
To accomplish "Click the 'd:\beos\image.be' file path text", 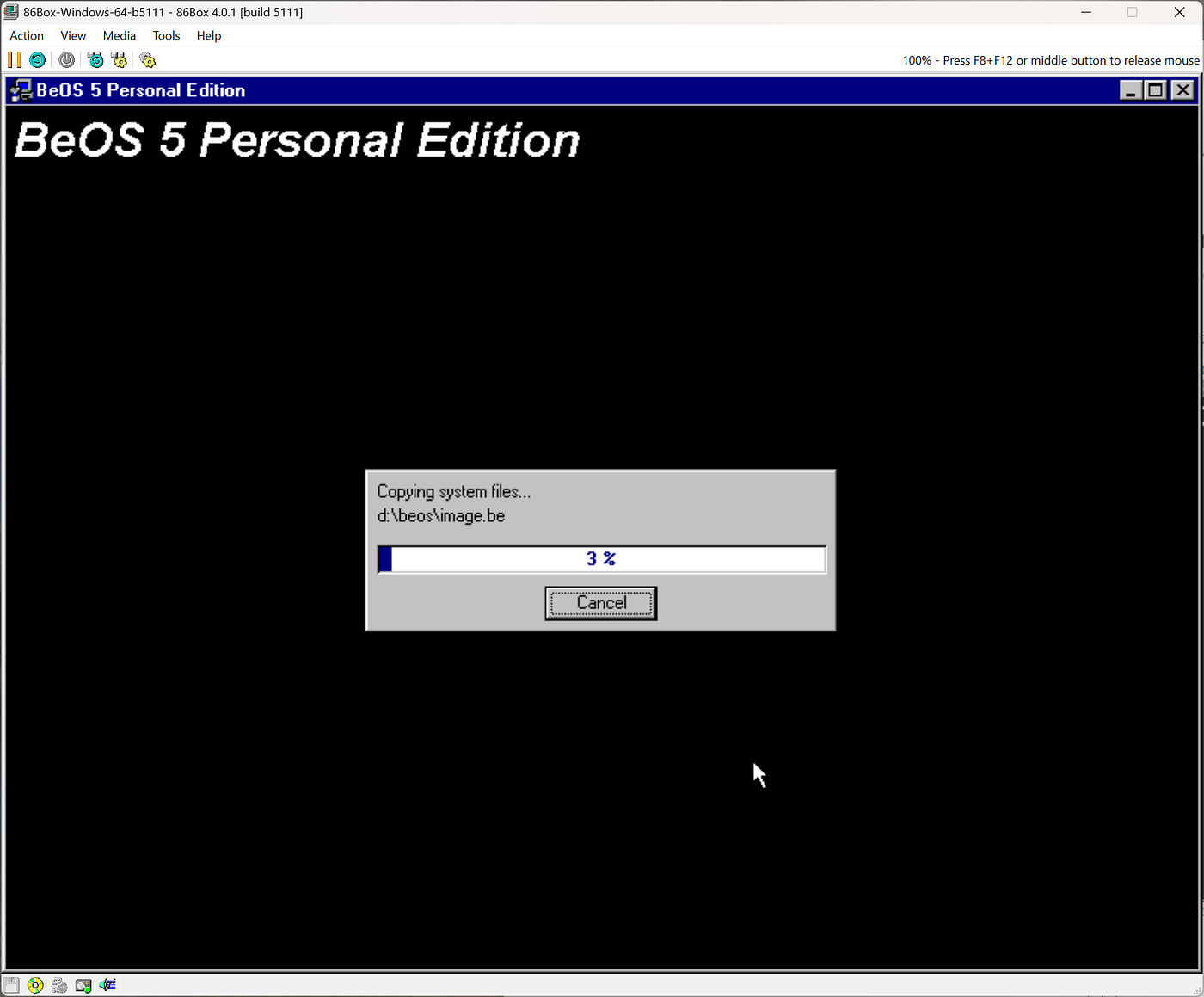I will 441,516.
